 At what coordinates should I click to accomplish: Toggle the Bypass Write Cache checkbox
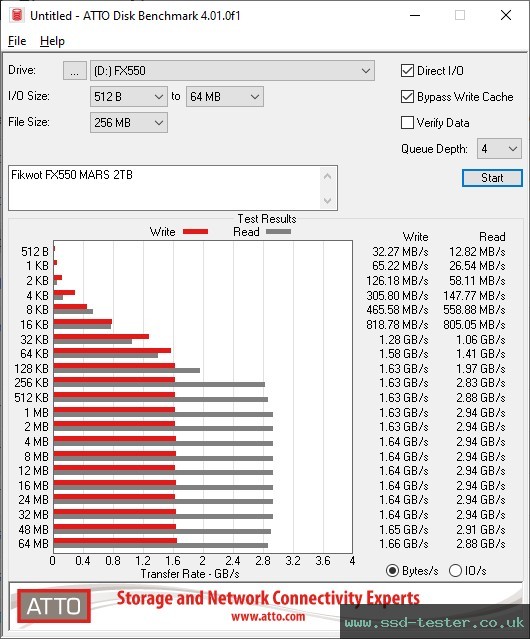click(x=407, y=97)
